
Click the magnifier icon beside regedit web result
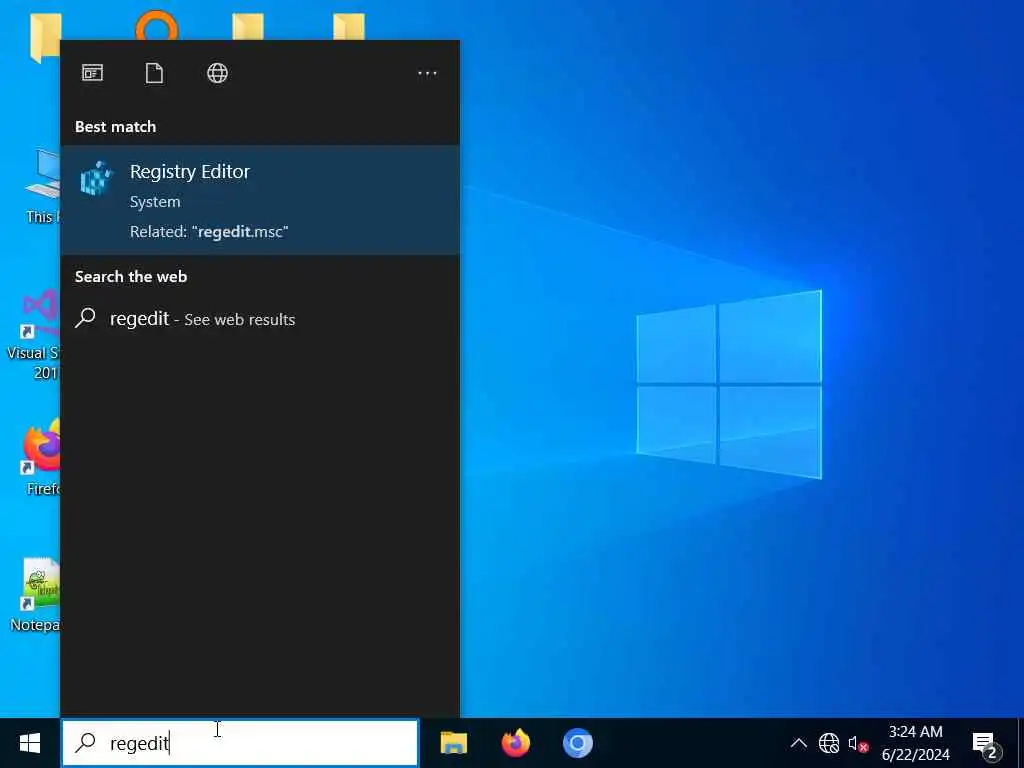(x=86, y=318)
